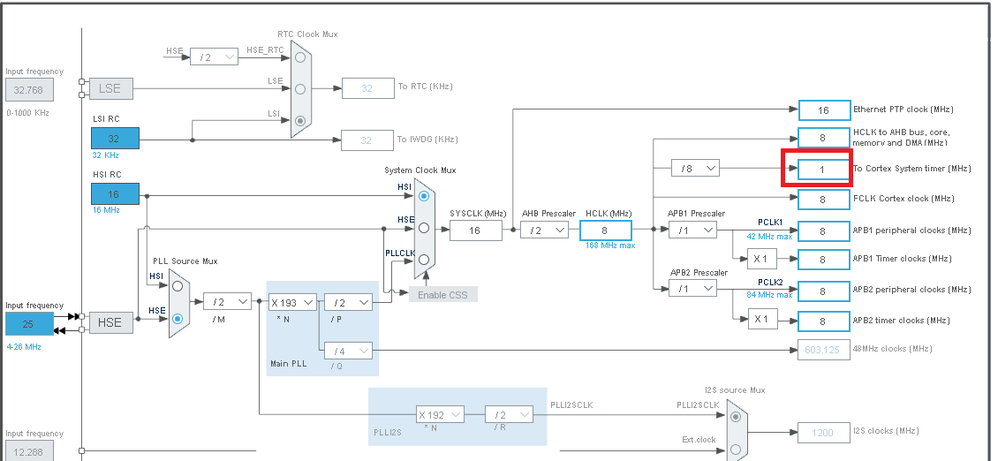Click the LSI RC value box 32
Viewport: 998px width, 461px height.
coord(115,138)
